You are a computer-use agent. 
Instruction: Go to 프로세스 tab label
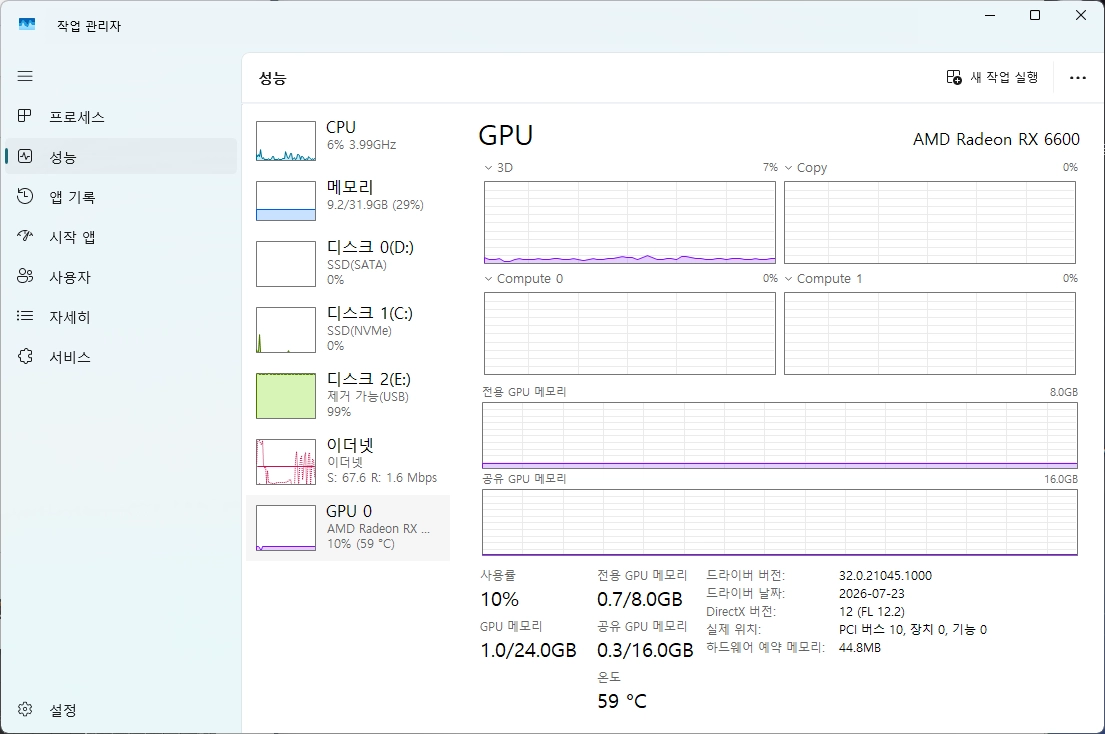click(77, 117)
